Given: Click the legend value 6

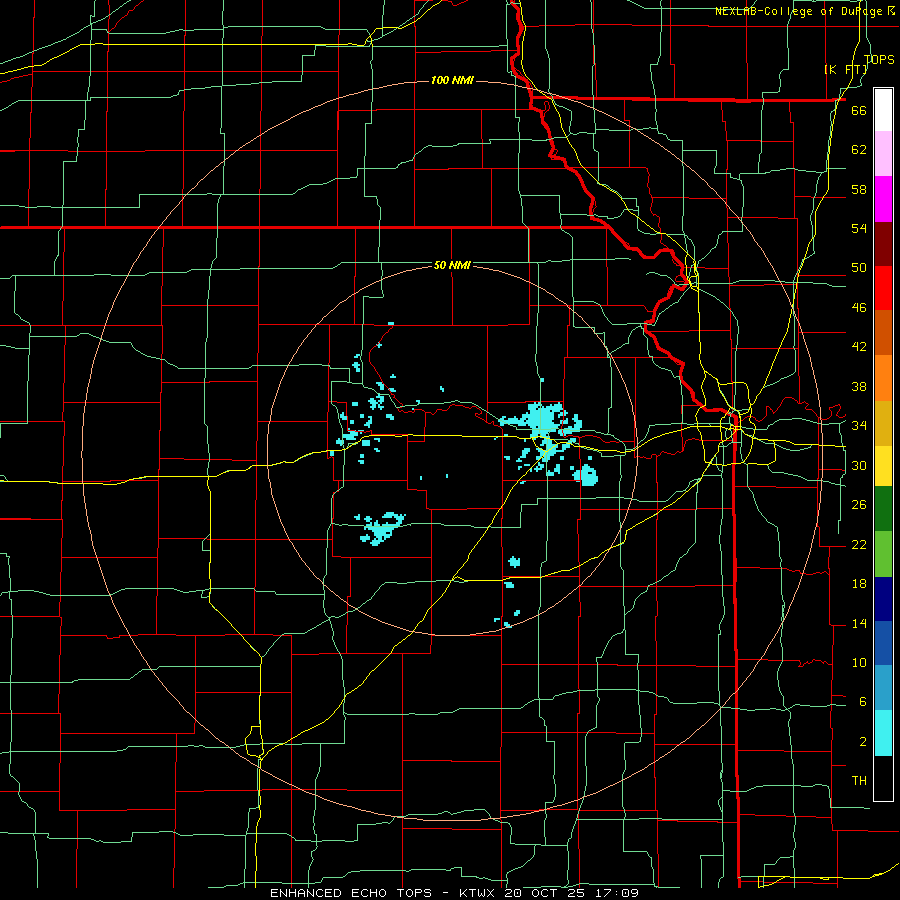Looking at the screenshot, I should (x=862, y=701).
